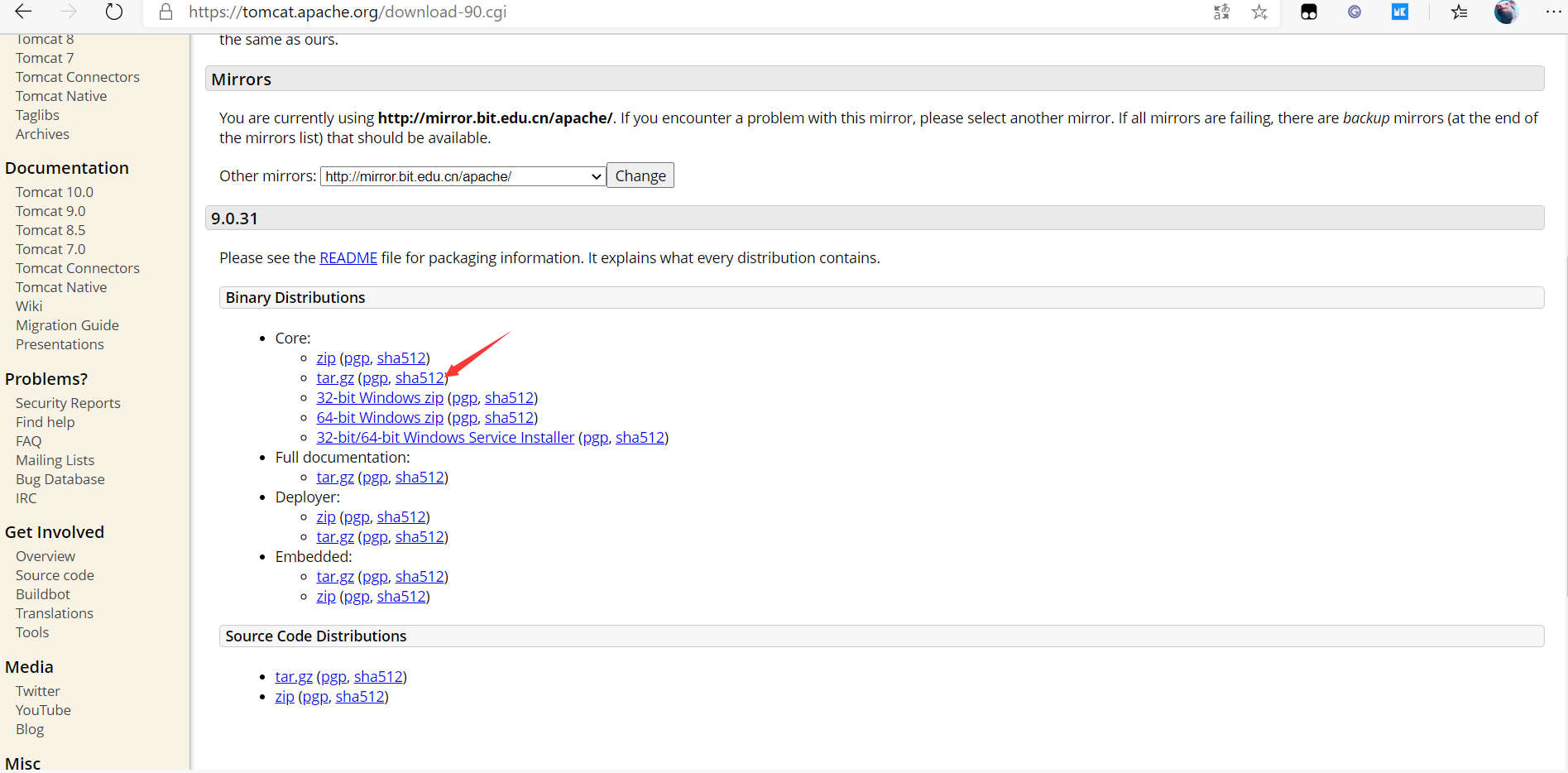Image resolution: width=1568 pixels, height=773 pixels.
Task: Open Tomcat Native under Documentation
Action: [x=61, y=287]
